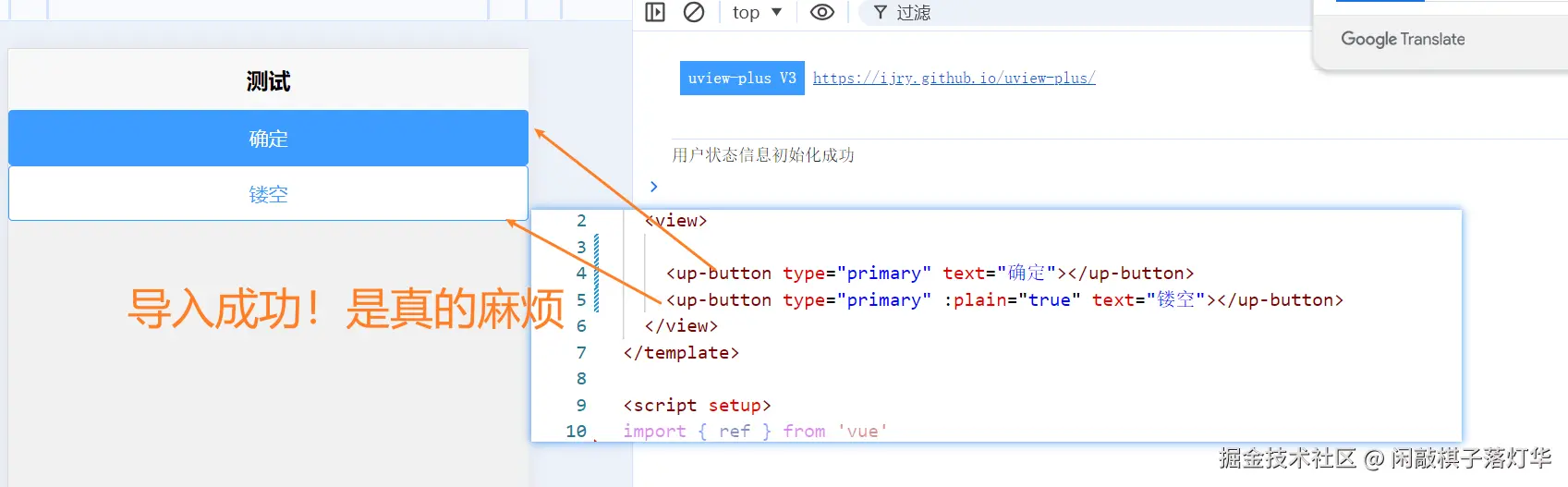Toggle the console sidebar panel icon
The width and height of the screenshot is (1568, 487).
[x=655, y=12]
